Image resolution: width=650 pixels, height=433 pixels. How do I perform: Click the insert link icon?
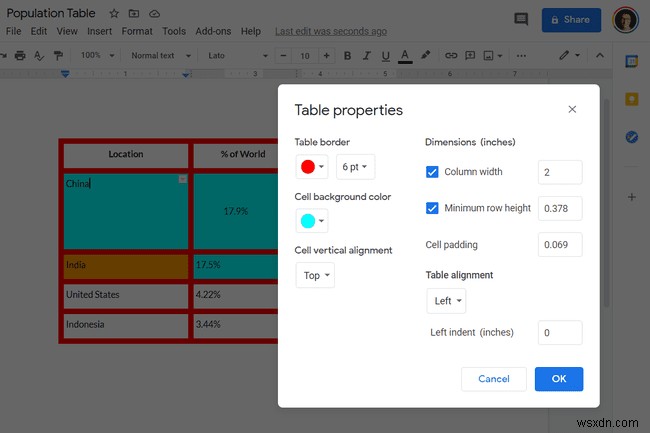point(451,55)
